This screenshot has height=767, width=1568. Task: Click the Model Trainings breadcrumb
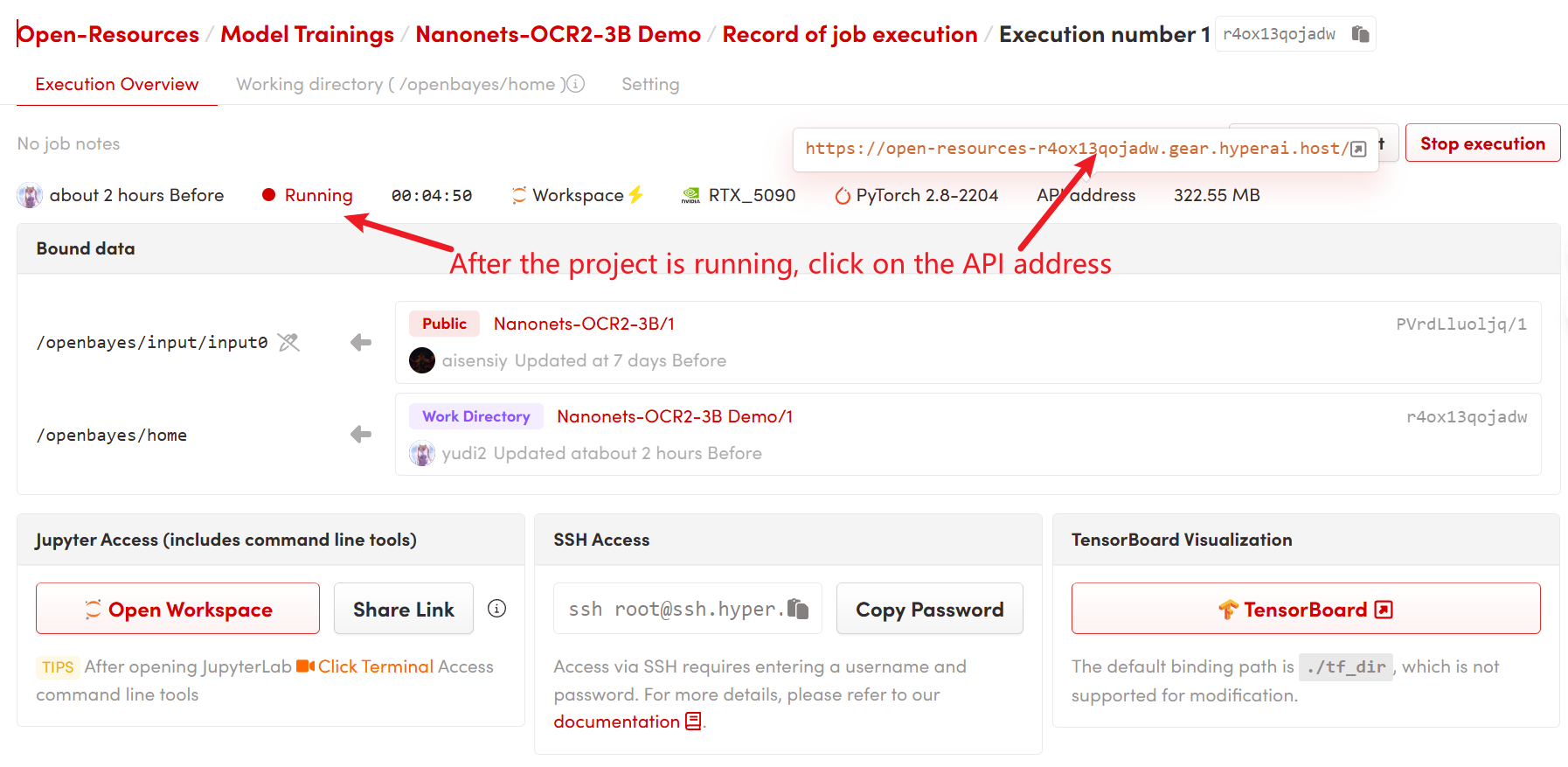point(307,34)
